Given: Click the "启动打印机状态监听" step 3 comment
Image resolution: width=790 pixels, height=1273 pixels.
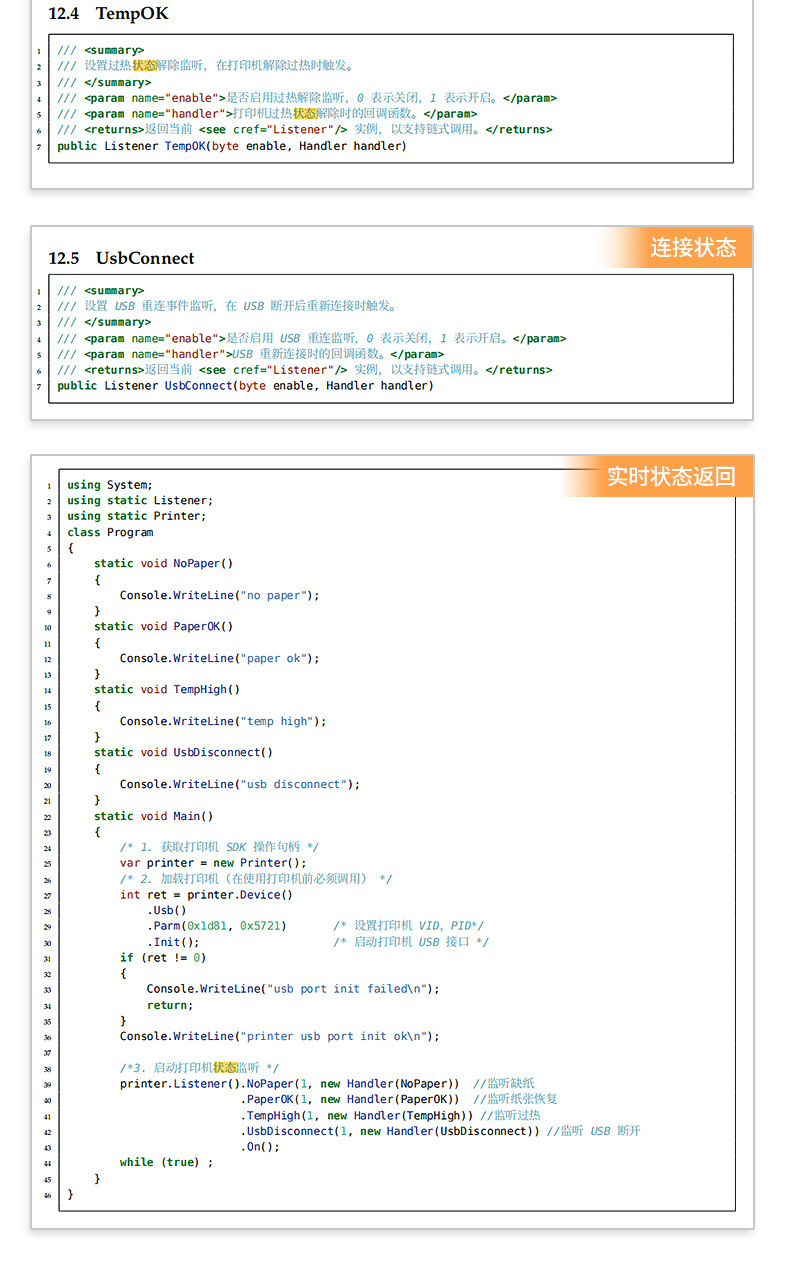Looking at the screenshot, I should point(200,1068).
